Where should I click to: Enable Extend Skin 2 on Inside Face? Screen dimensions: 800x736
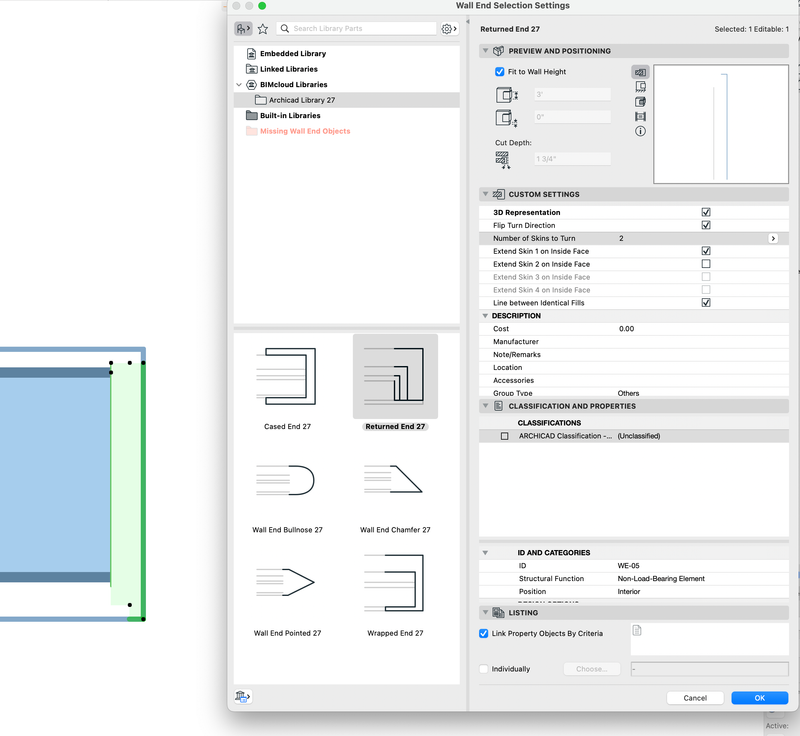(706, 264)
